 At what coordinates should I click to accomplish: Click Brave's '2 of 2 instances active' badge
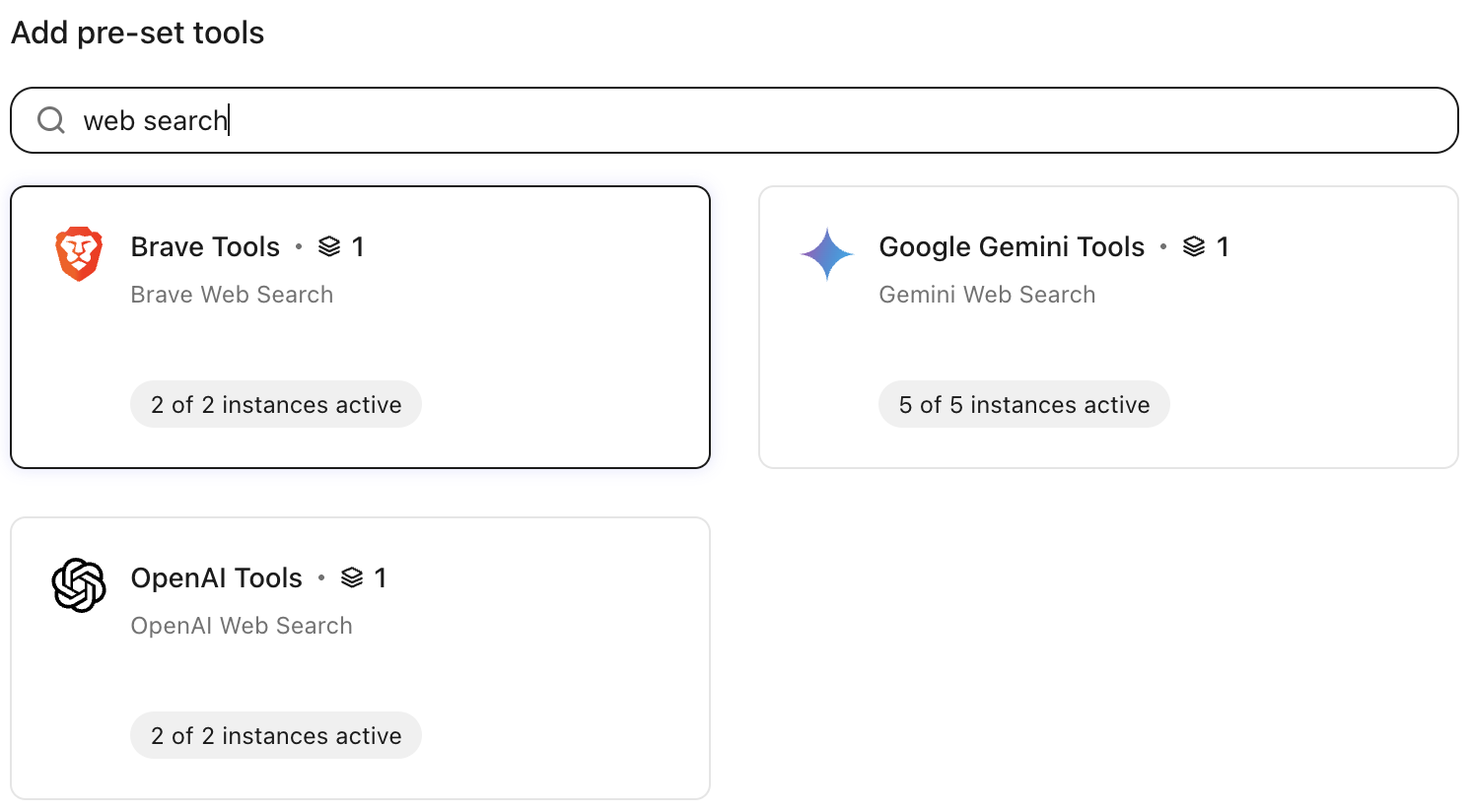coord(276,404)
